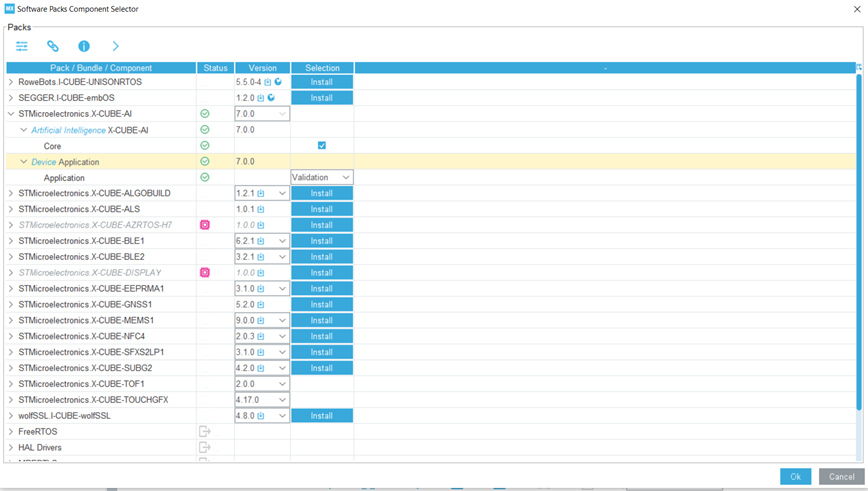Expand the FreeRTOS row
This screenshot has width=868, height=491.
[x=11, y=431]
